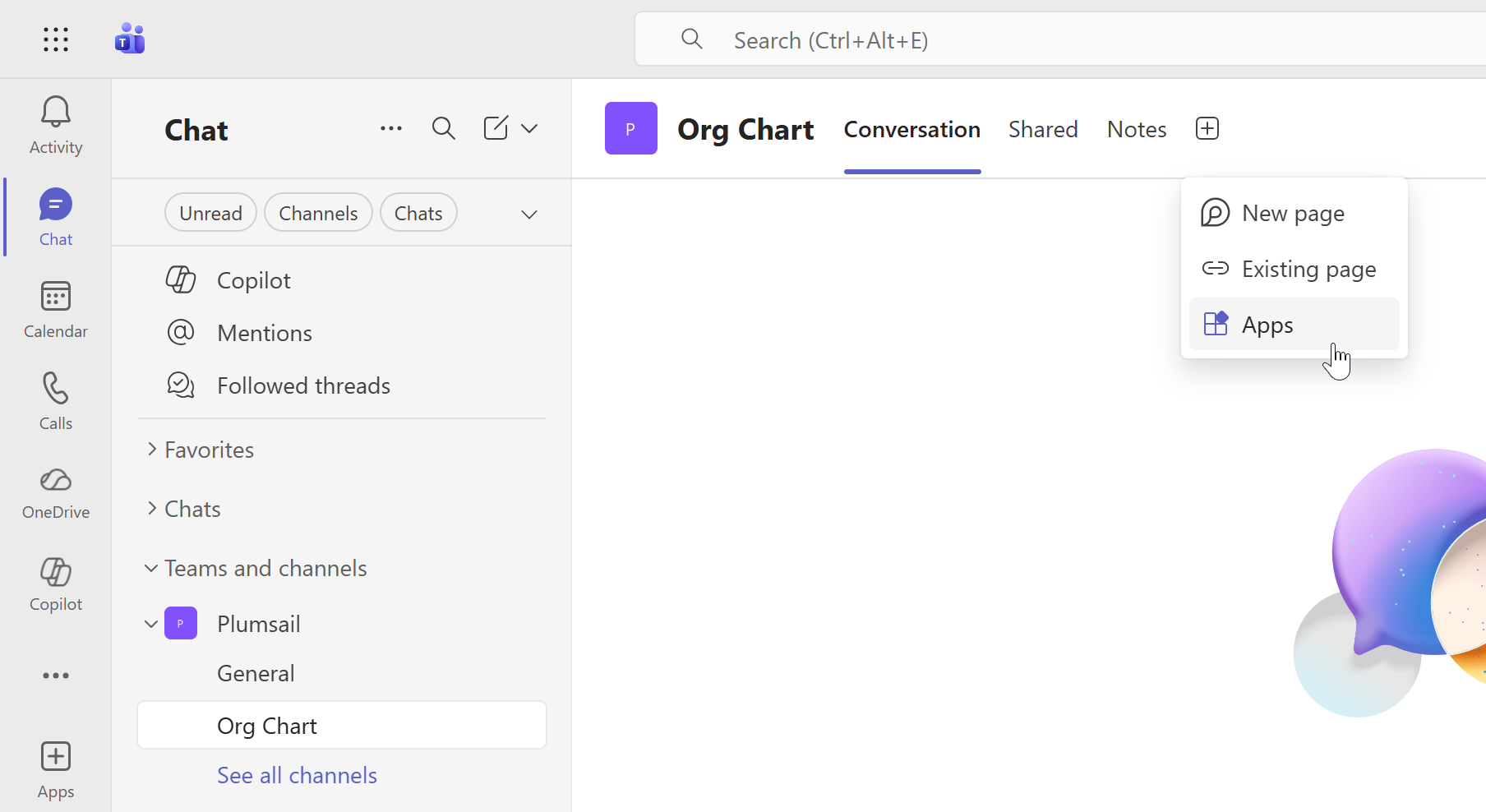Open OneDrive from the sidebar
This screenshot has height=812, width=1486.
pos(55,491)
